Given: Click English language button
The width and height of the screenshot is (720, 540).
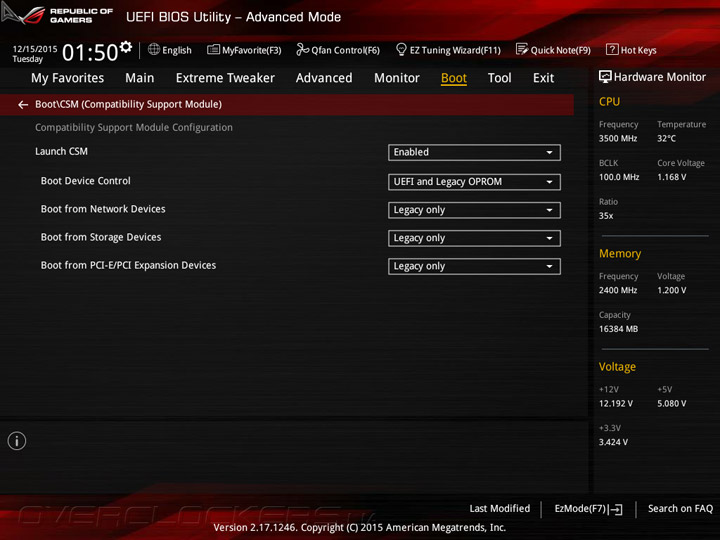Looking at the screenshot, I should coord(176,51).
